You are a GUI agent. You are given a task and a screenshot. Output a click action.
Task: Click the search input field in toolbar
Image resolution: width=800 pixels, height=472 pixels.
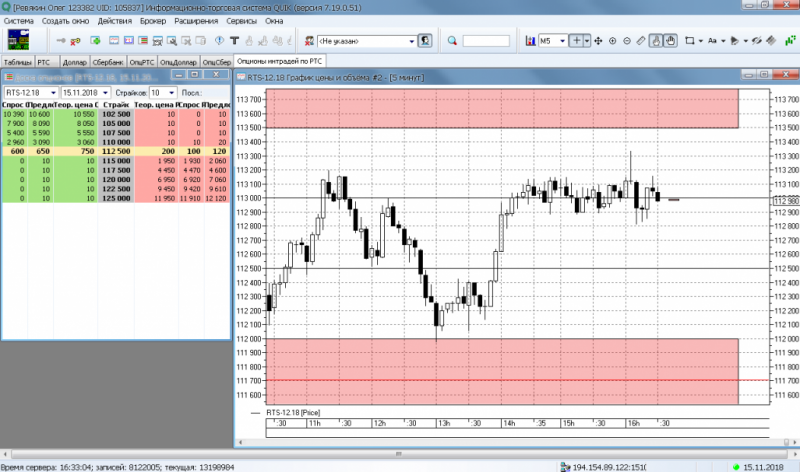coord(486,41)
